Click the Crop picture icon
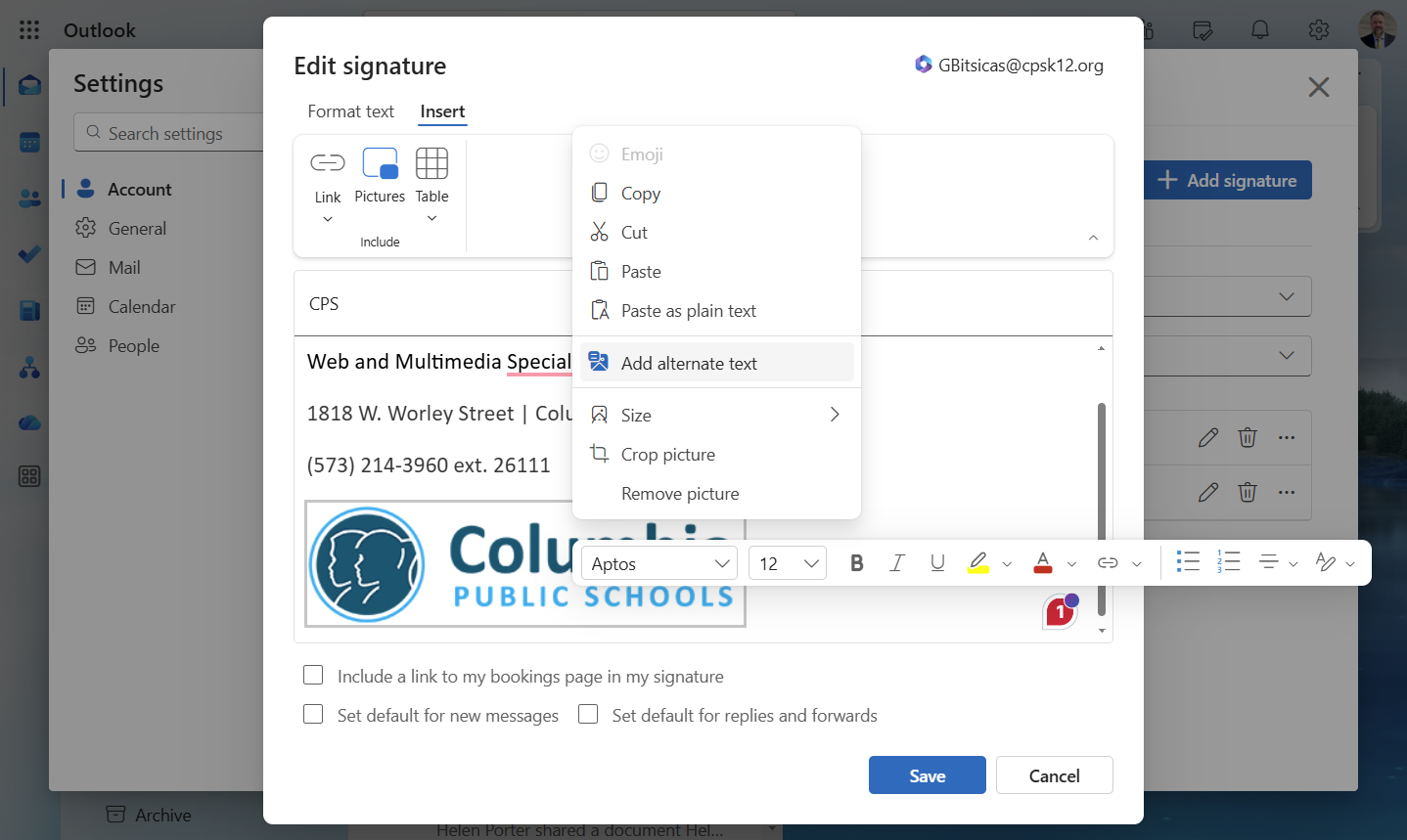 (x=599, y=454)
